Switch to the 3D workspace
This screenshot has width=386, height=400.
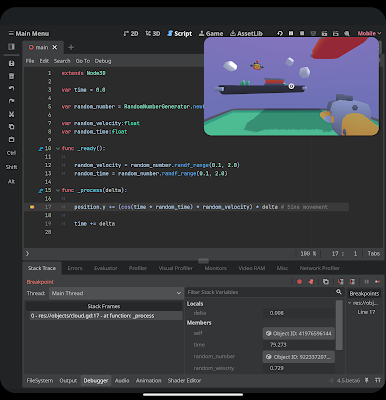tap(153, 33)
